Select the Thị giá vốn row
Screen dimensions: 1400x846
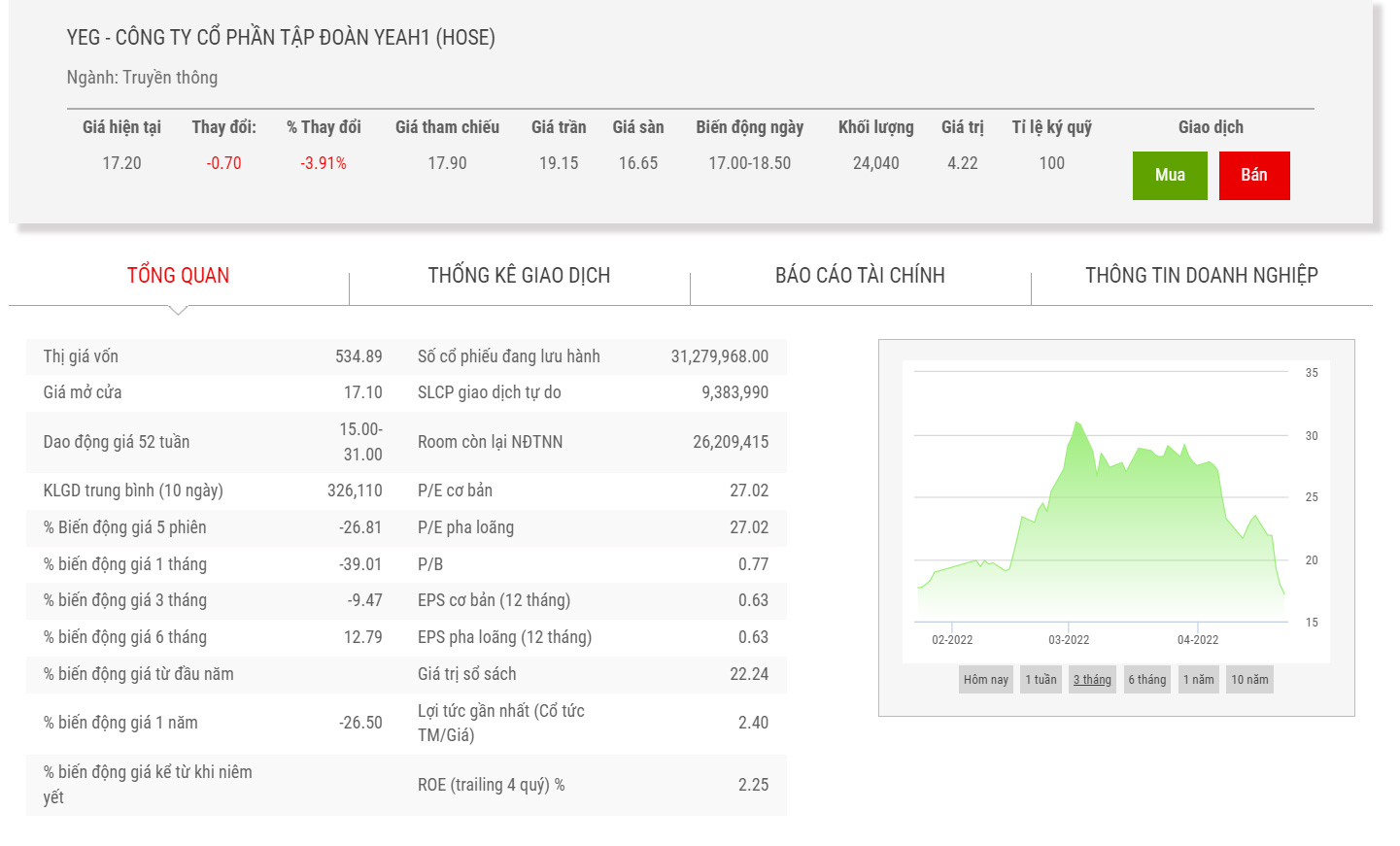[x=212, y=356]
